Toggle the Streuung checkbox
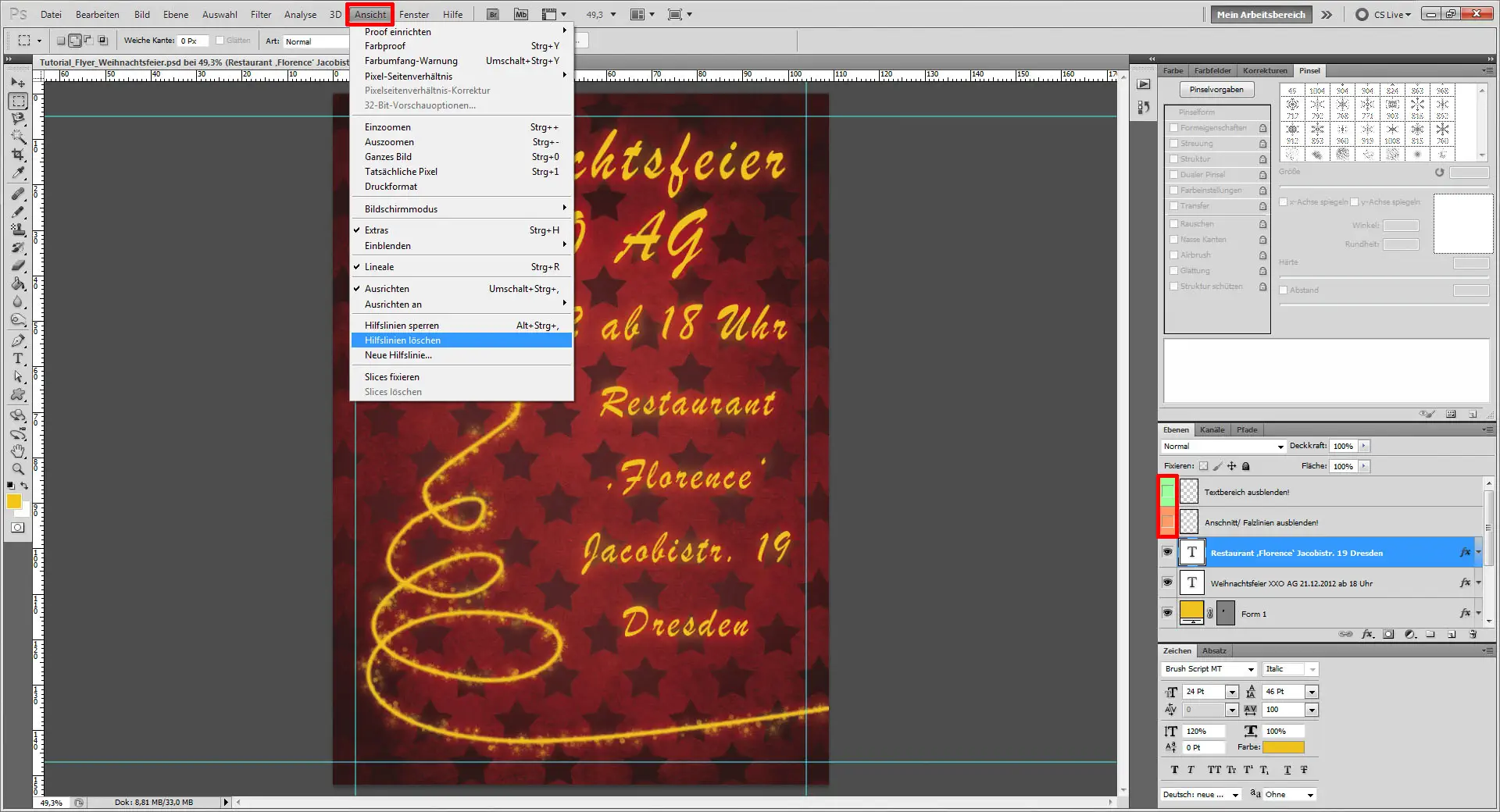 1173,144
